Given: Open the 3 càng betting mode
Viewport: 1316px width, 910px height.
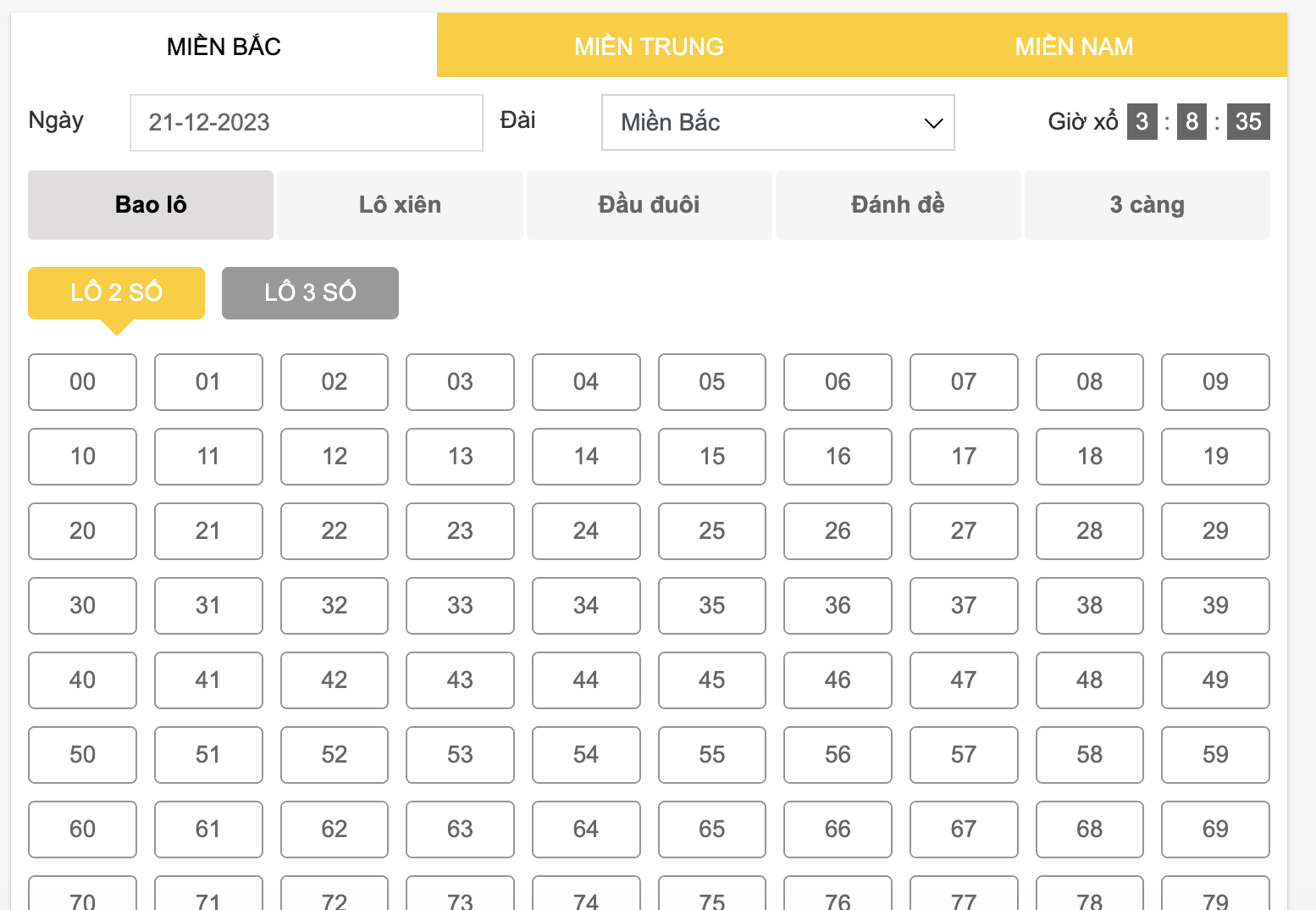Looking at the screenshot, I should point(1147,204).
